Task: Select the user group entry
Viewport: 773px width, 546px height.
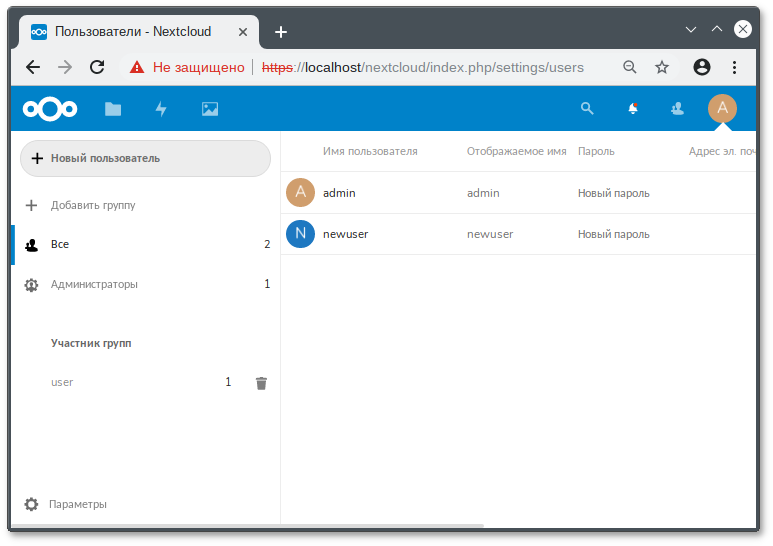Action: [62, 382]
